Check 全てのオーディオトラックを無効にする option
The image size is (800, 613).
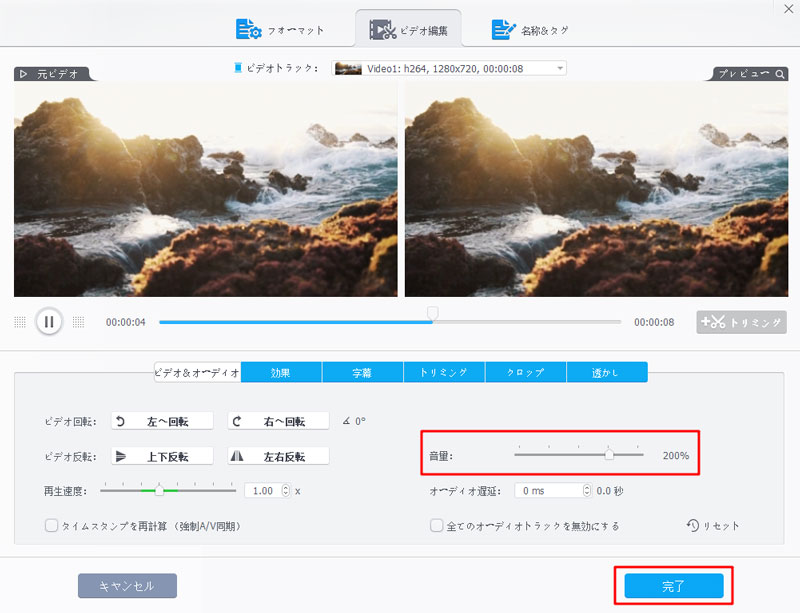tap(436, 525)
